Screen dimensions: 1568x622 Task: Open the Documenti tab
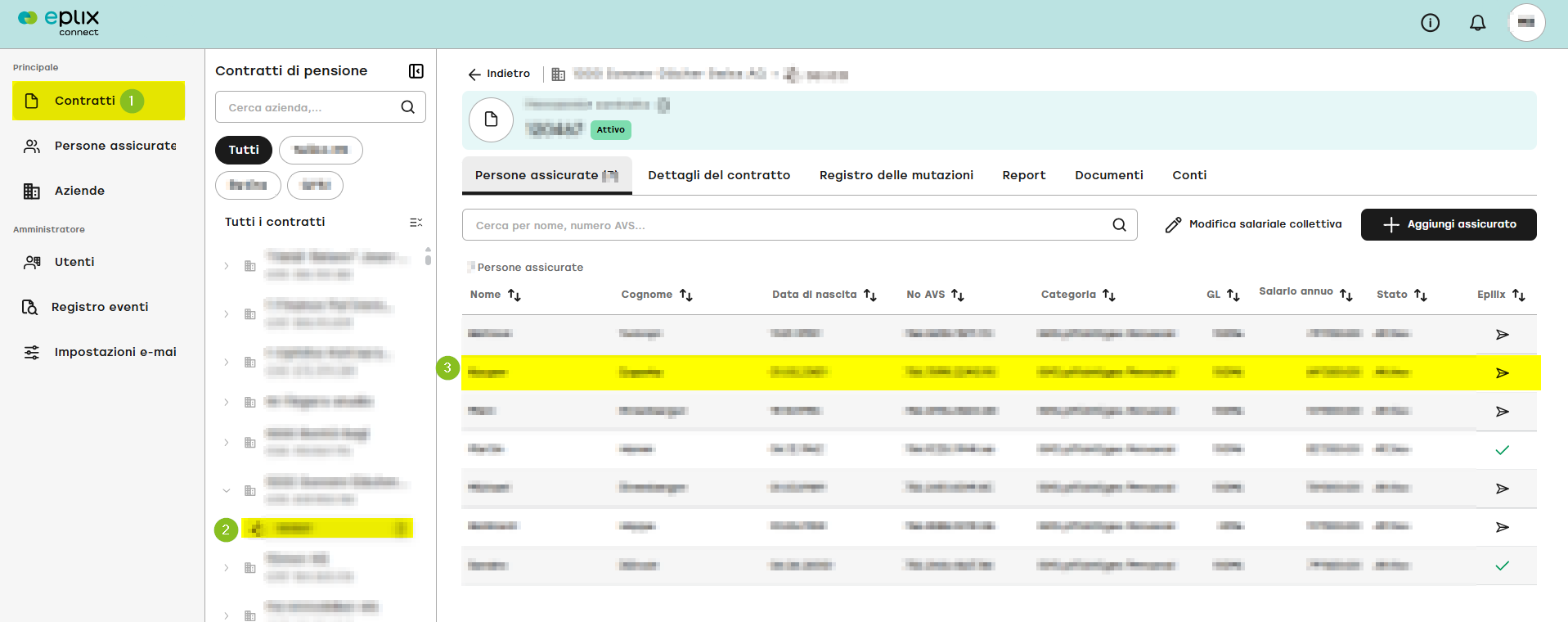(x=1109, y=175)
